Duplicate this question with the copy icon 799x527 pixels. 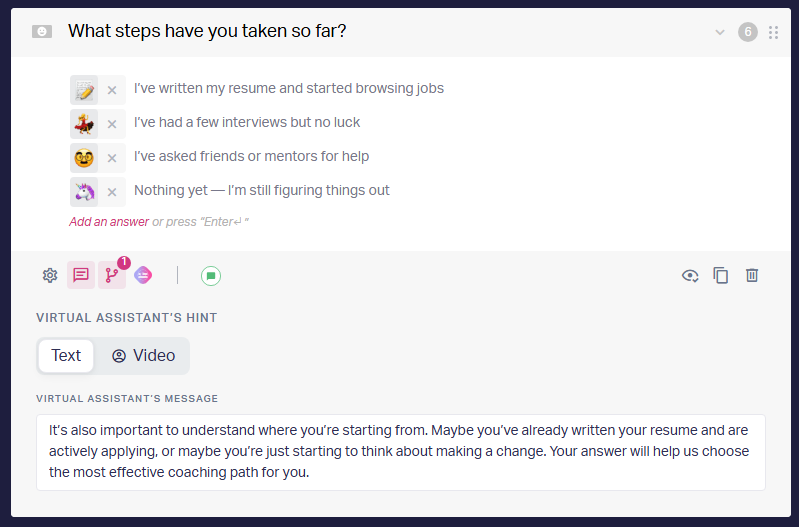click(721, 275)
